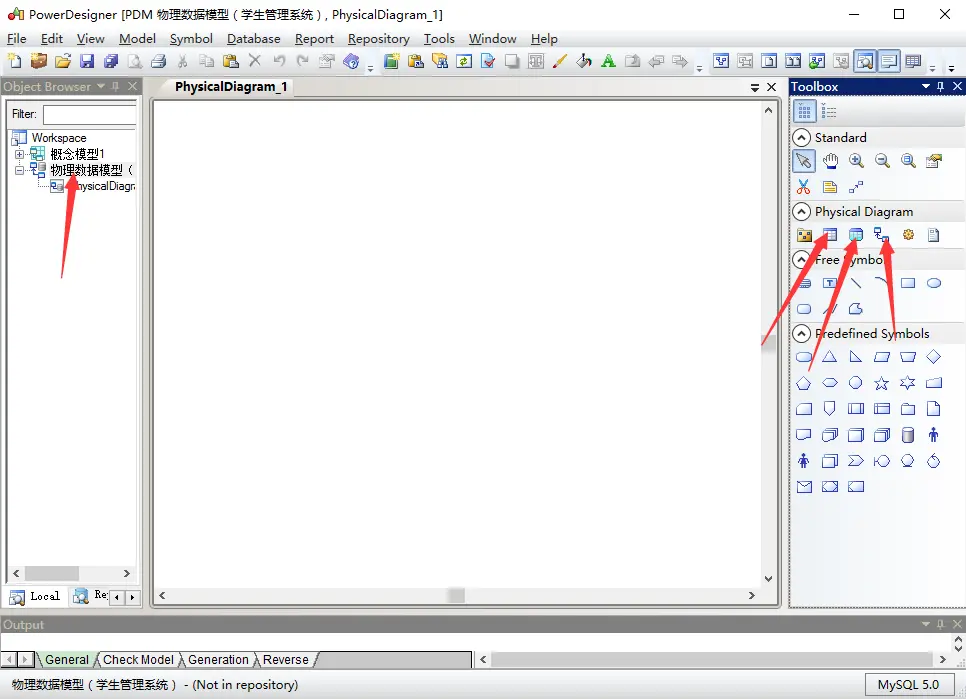Select the Grabber hand tool
Viewport: 966px width, 699px height.
pyautogui.click(x=829, y=160)
